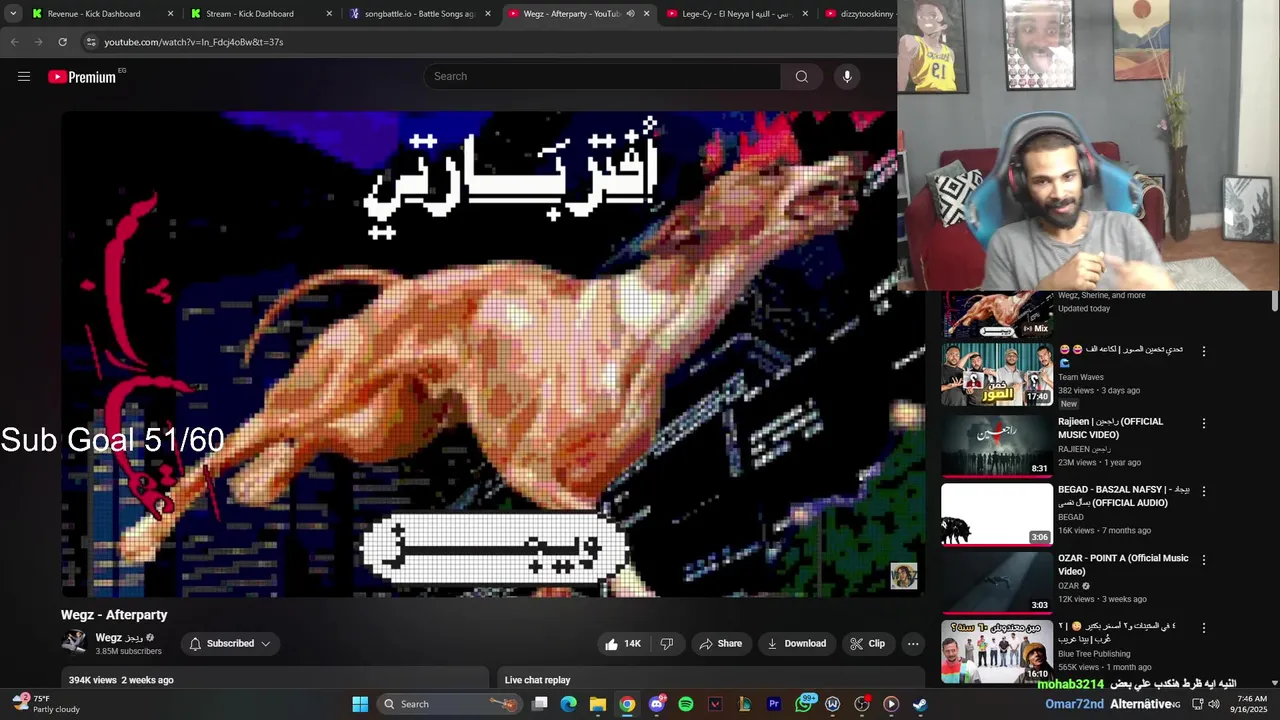Create a Clip of the video

tap(867, 644)
